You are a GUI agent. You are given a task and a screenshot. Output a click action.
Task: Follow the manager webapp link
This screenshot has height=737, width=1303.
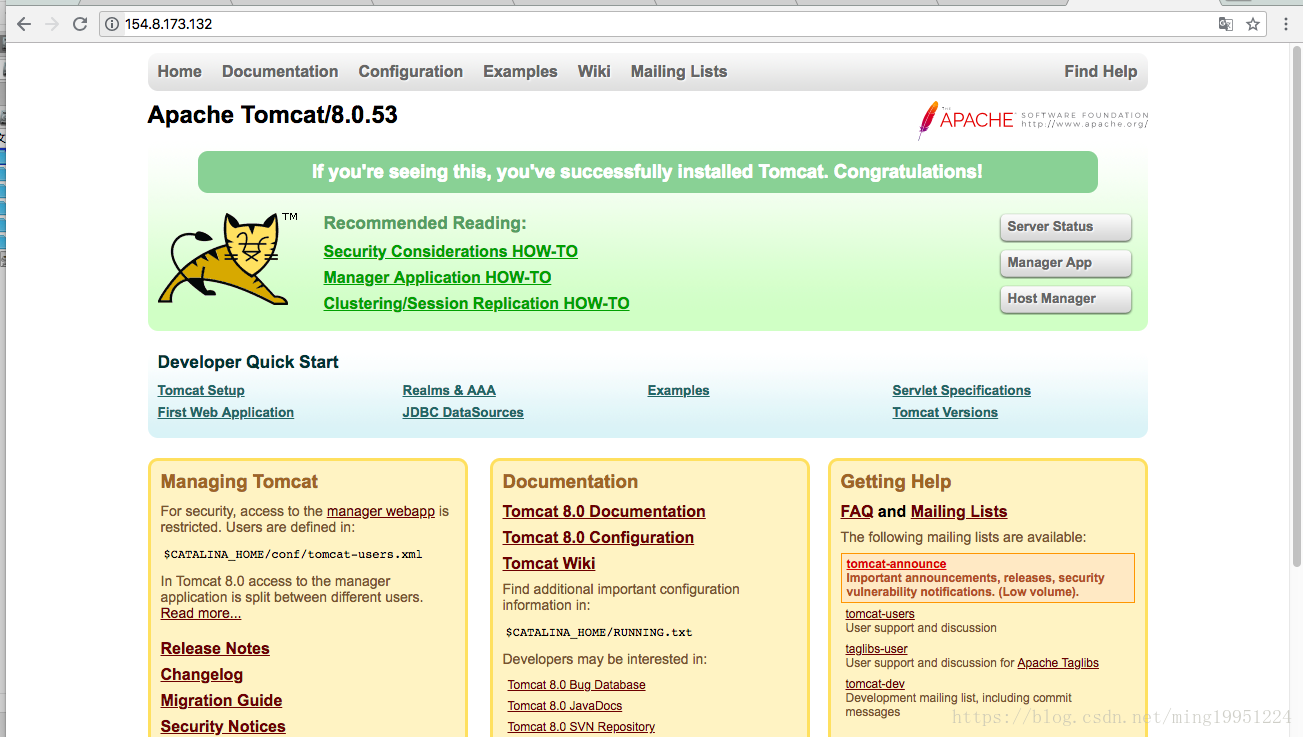381,512
